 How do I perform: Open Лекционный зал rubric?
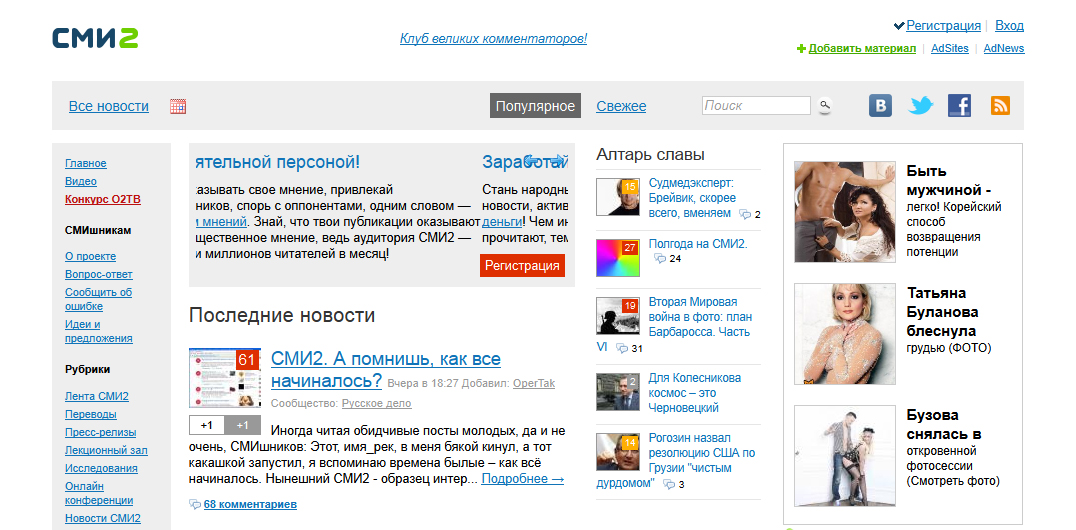click(106, 450)
